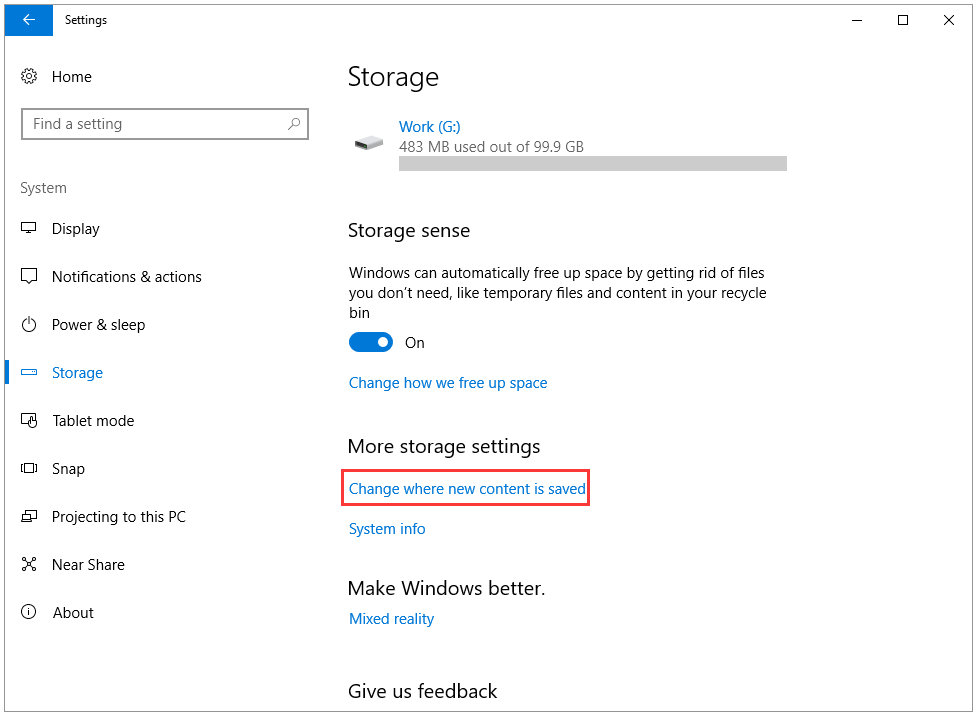Click the Work (G:) usage bar
This screenshot has width=977, height=716.
tap(593, 163)
